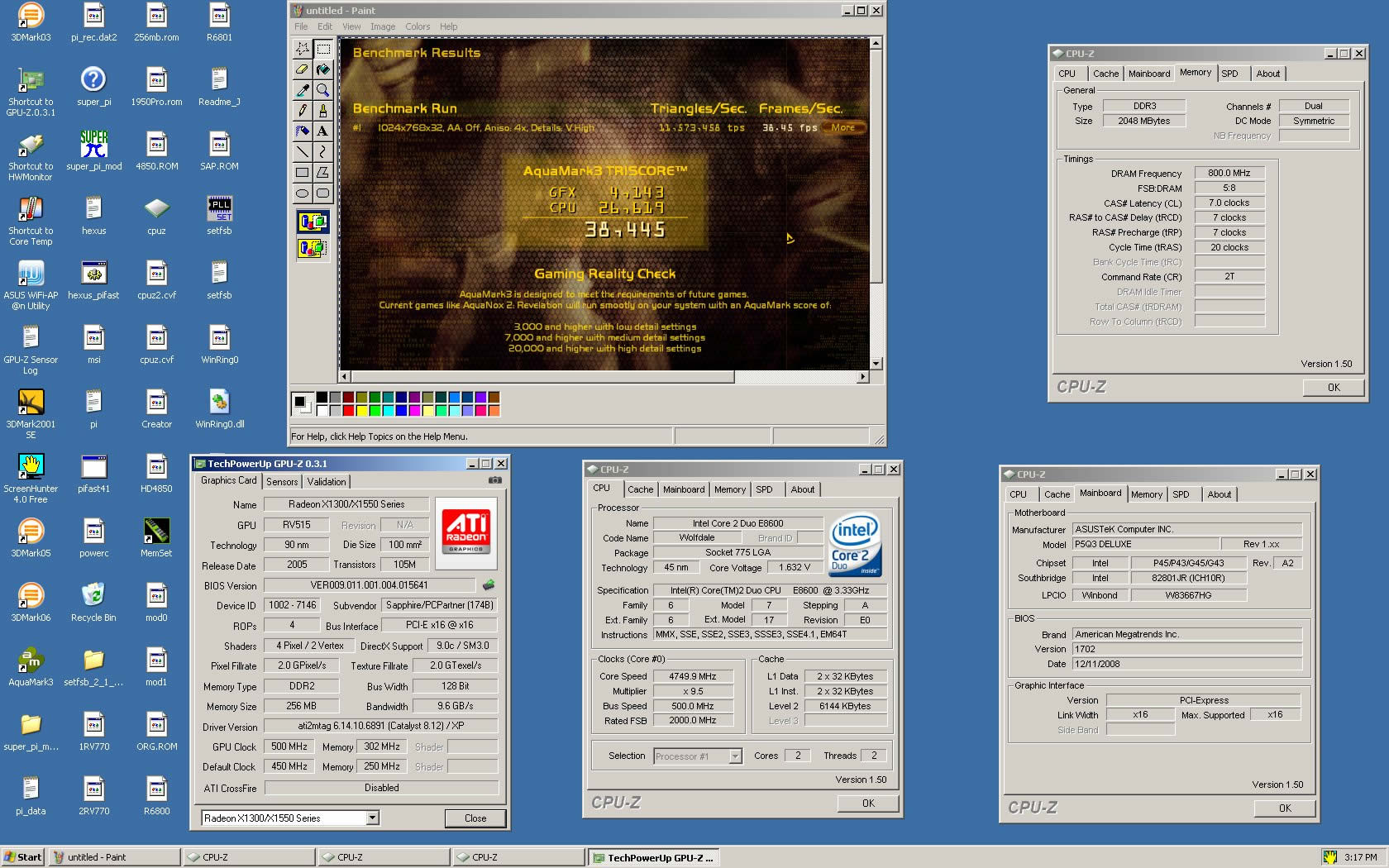Select the rectangular Select tool in Paint
Screen dimensions: 1389x868
(x=323, y=49)
